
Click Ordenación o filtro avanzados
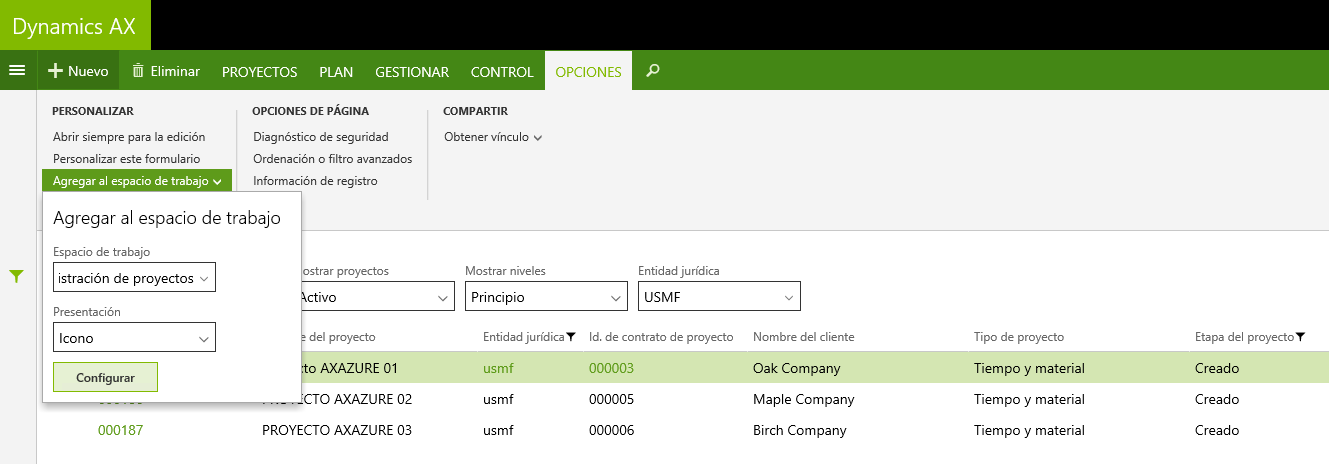pyautogui.click(x=333, y=159)
